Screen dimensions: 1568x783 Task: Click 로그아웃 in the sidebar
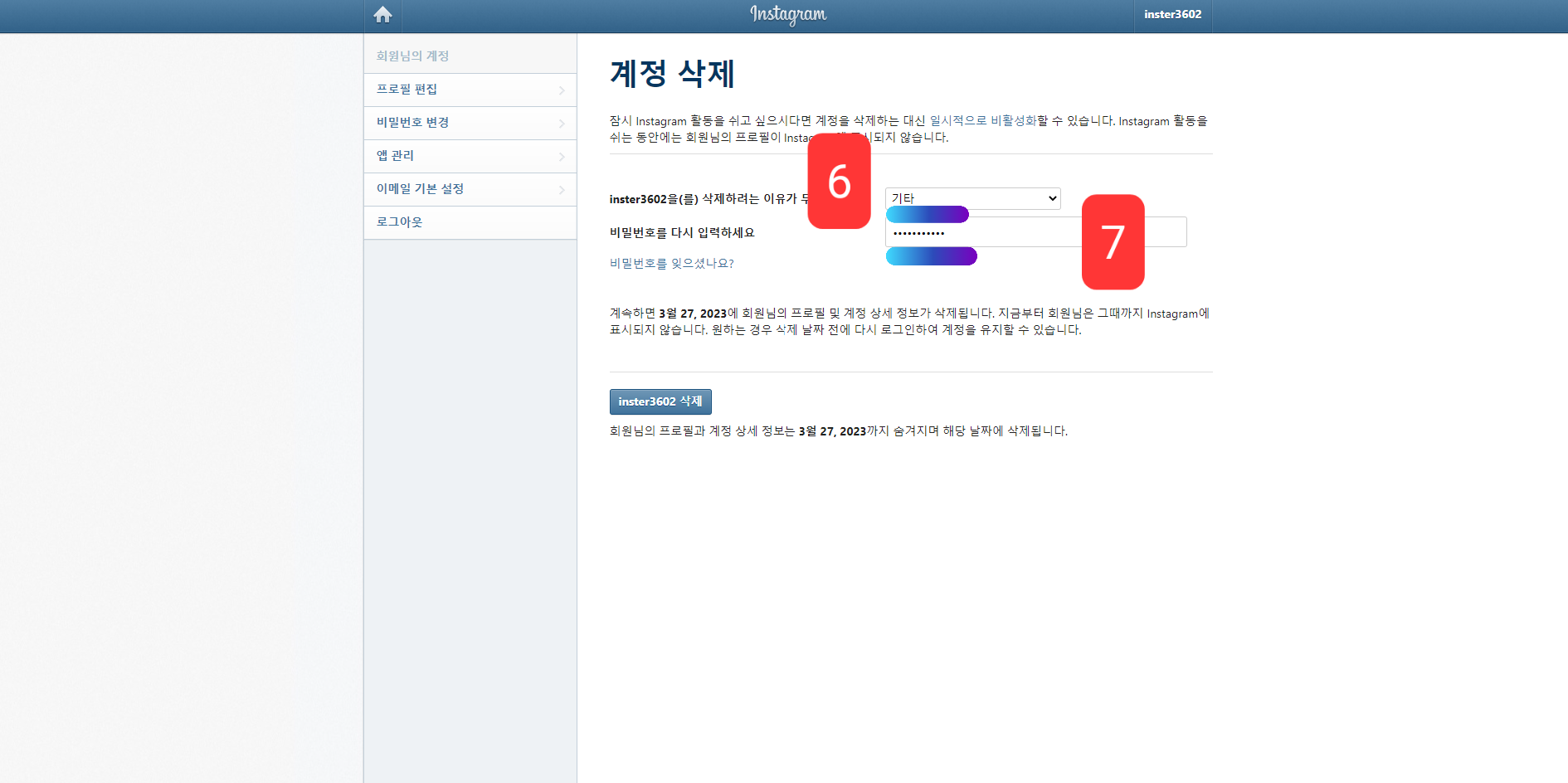(470, 222)
